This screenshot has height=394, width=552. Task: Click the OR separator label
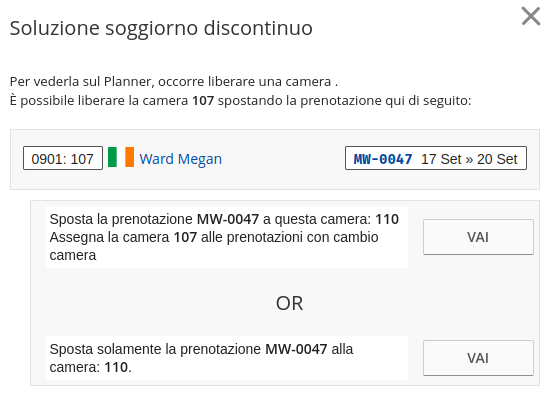pyautogui.click(x=289, y=303)
